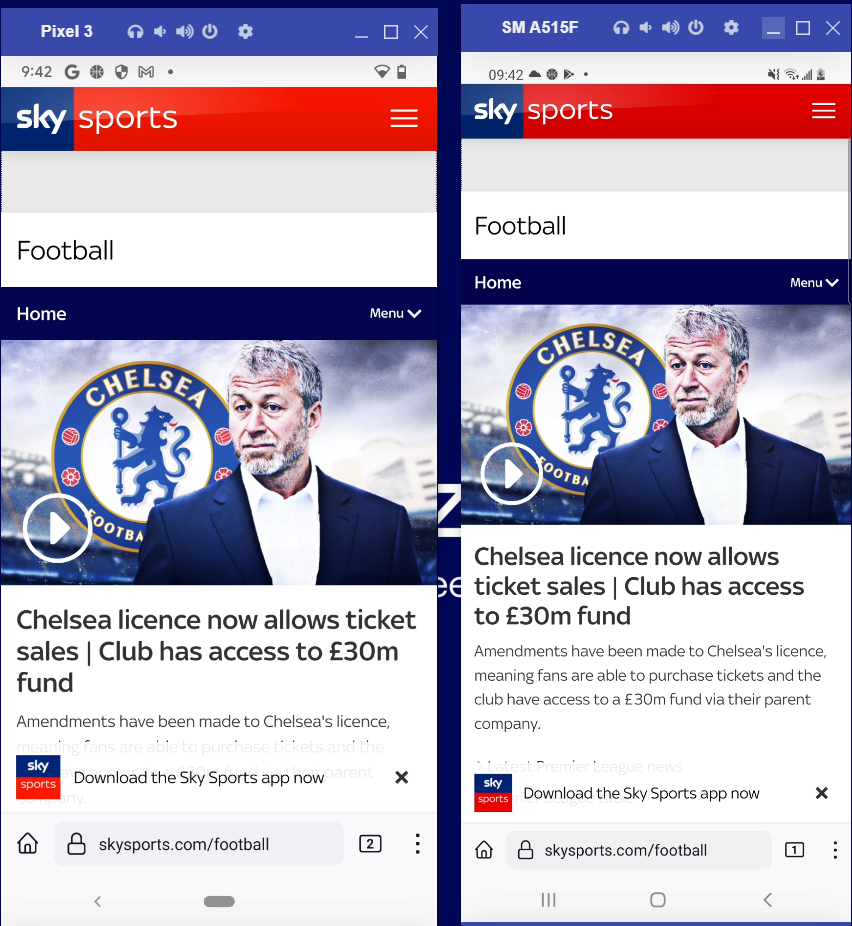Open tab switcher showing 2 tabs on Pixel 3
The height and width of the screenshot is (926, 852).
pyautogui.click(x=370, y=843)
